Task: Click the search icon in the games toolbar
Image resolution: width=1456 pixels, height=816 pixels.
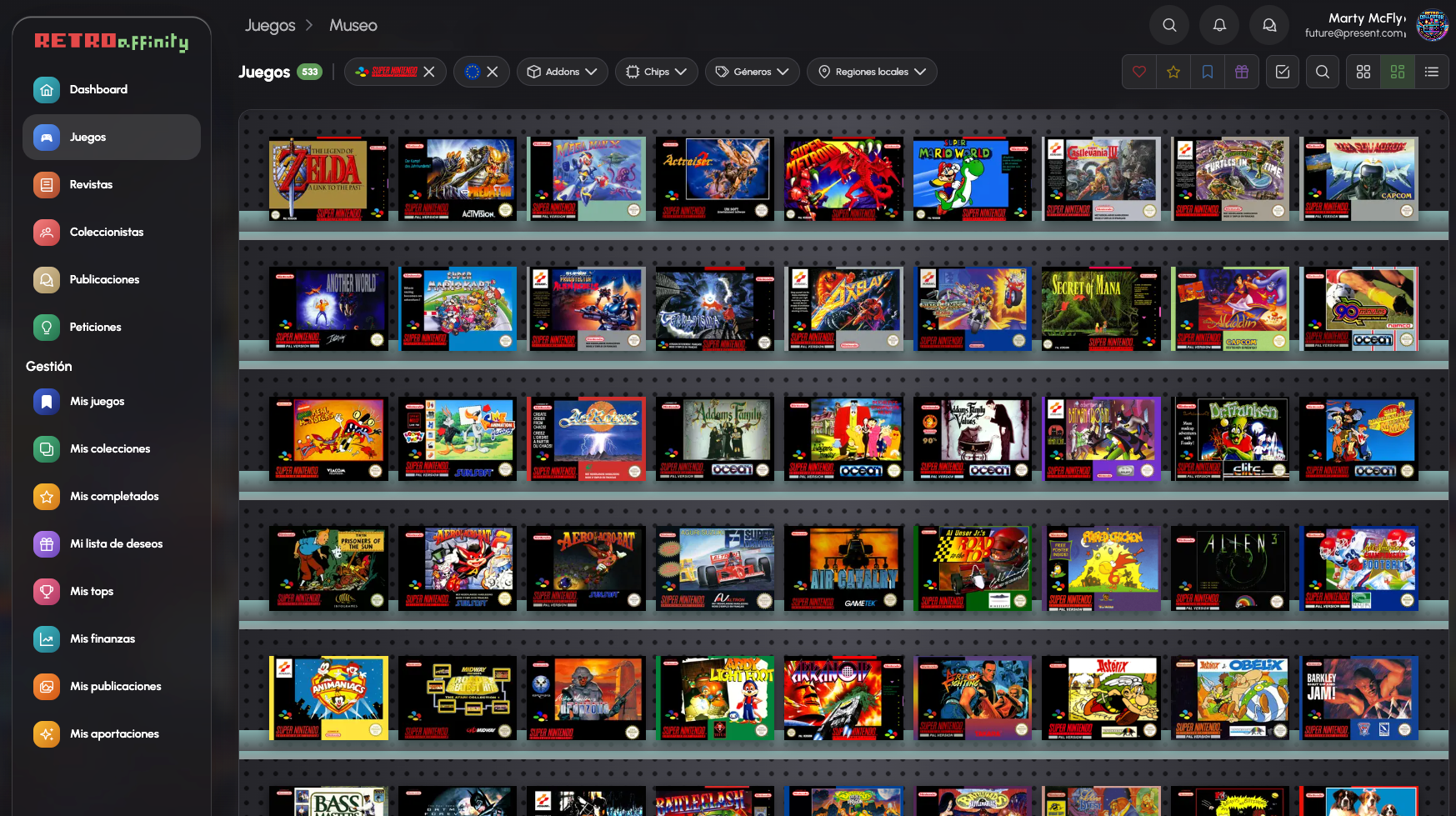Action: point(1323,72)
